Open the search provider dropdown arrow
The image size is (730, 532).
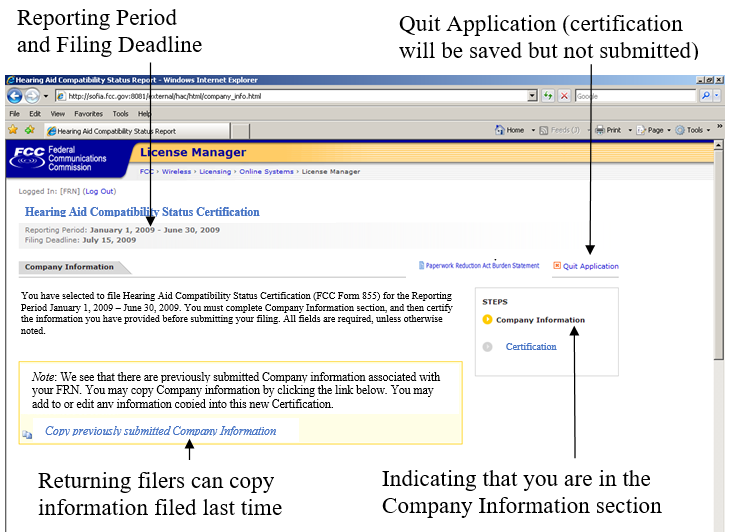pyautogui.click(x=716, y=96)
